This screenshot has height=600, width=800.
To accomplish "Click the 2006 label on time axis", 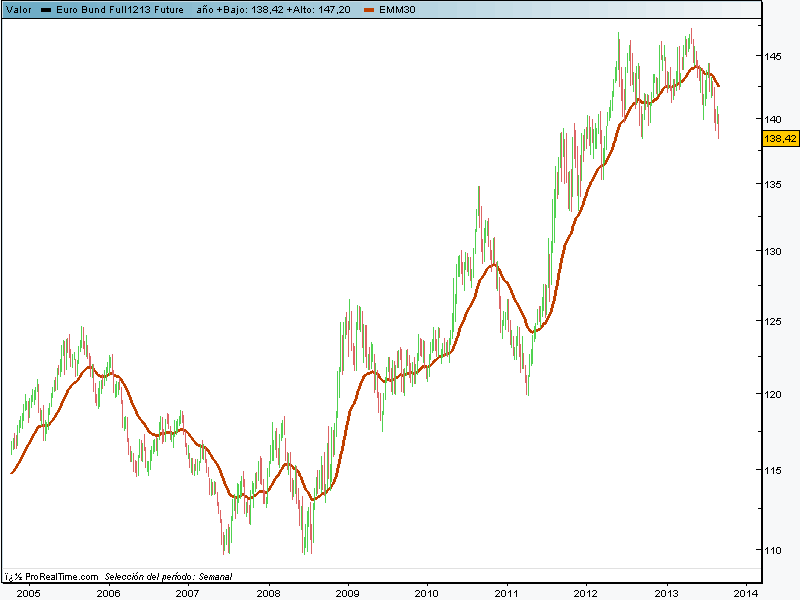I will (x=108, y=592).
